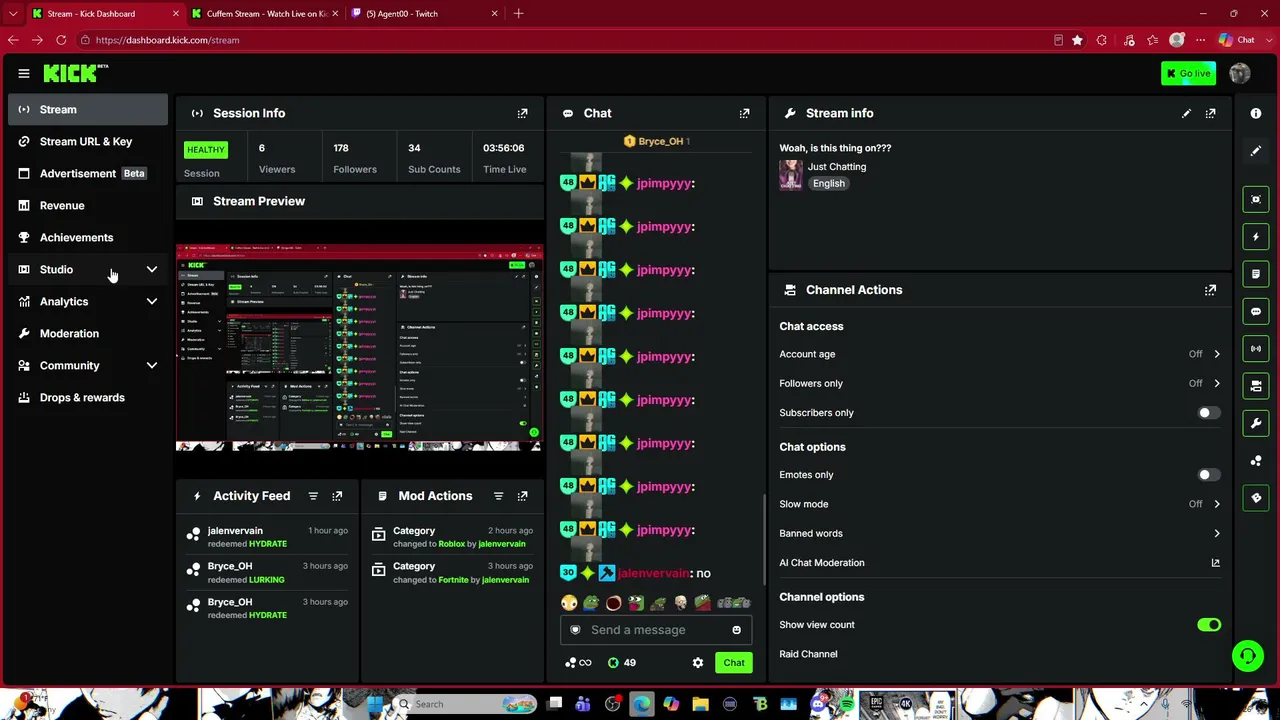This screenshot has width=1280, height=720.
Task: Open Bryce_OH pinned name in chat
Action: tap(660, 142)
